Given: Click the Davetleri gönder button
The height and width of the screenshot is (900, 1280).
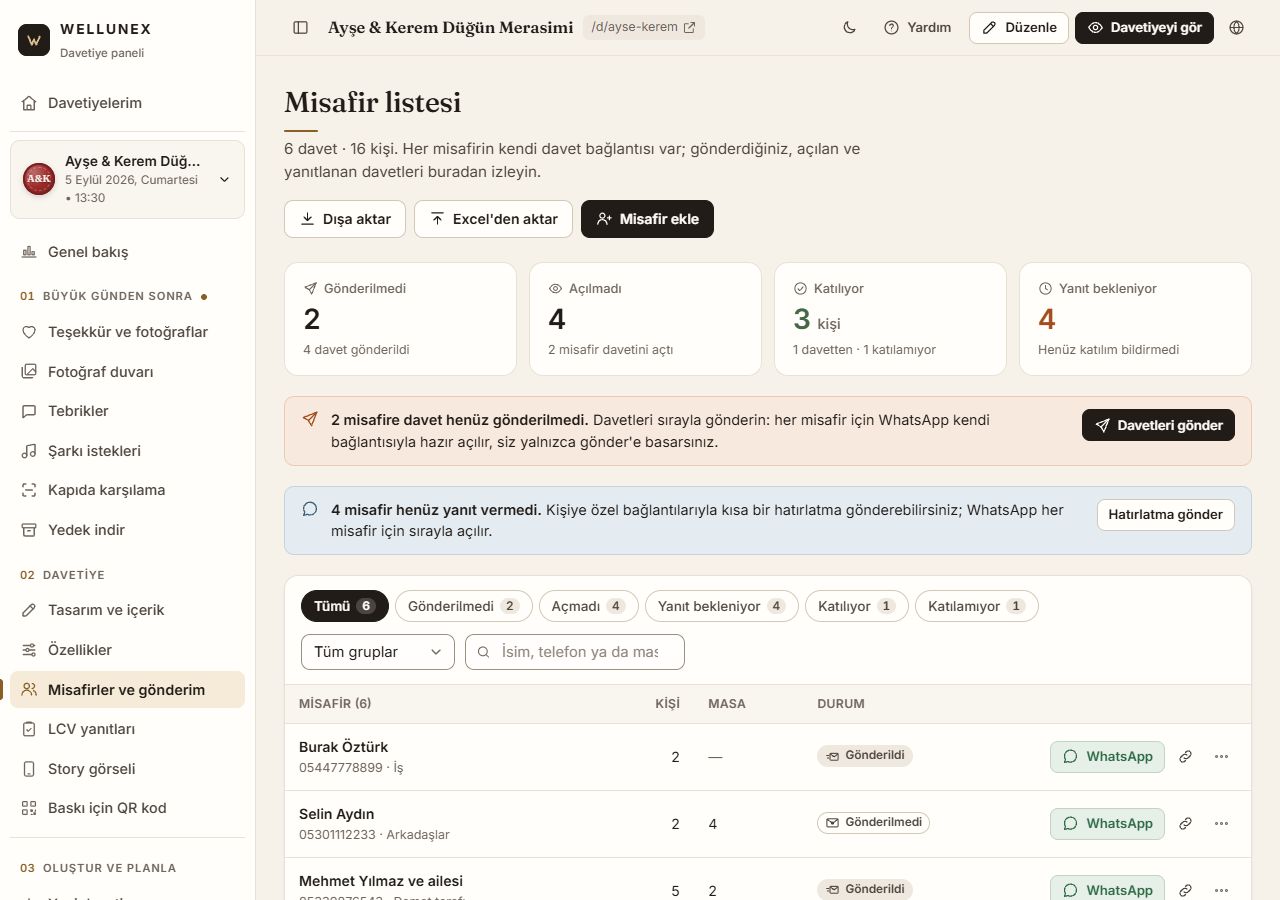Looking at the screenshot, I should (x=1158, y=425).
